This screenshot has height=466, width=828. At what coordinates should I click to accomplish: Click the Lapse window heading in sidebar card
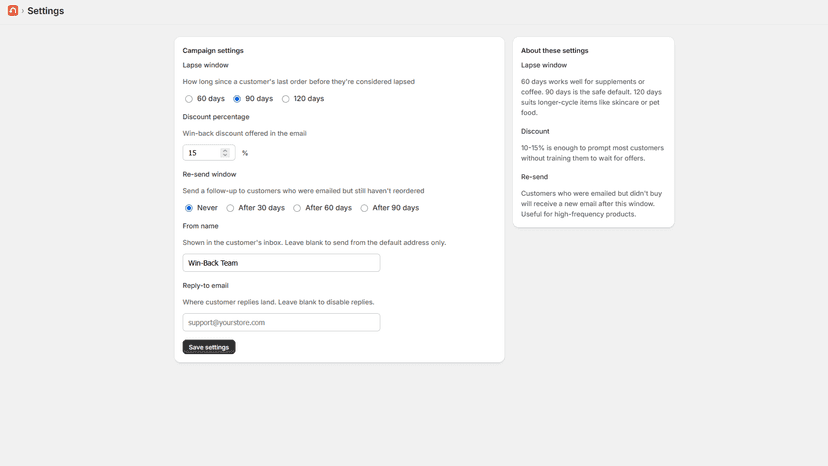(544, 66)
